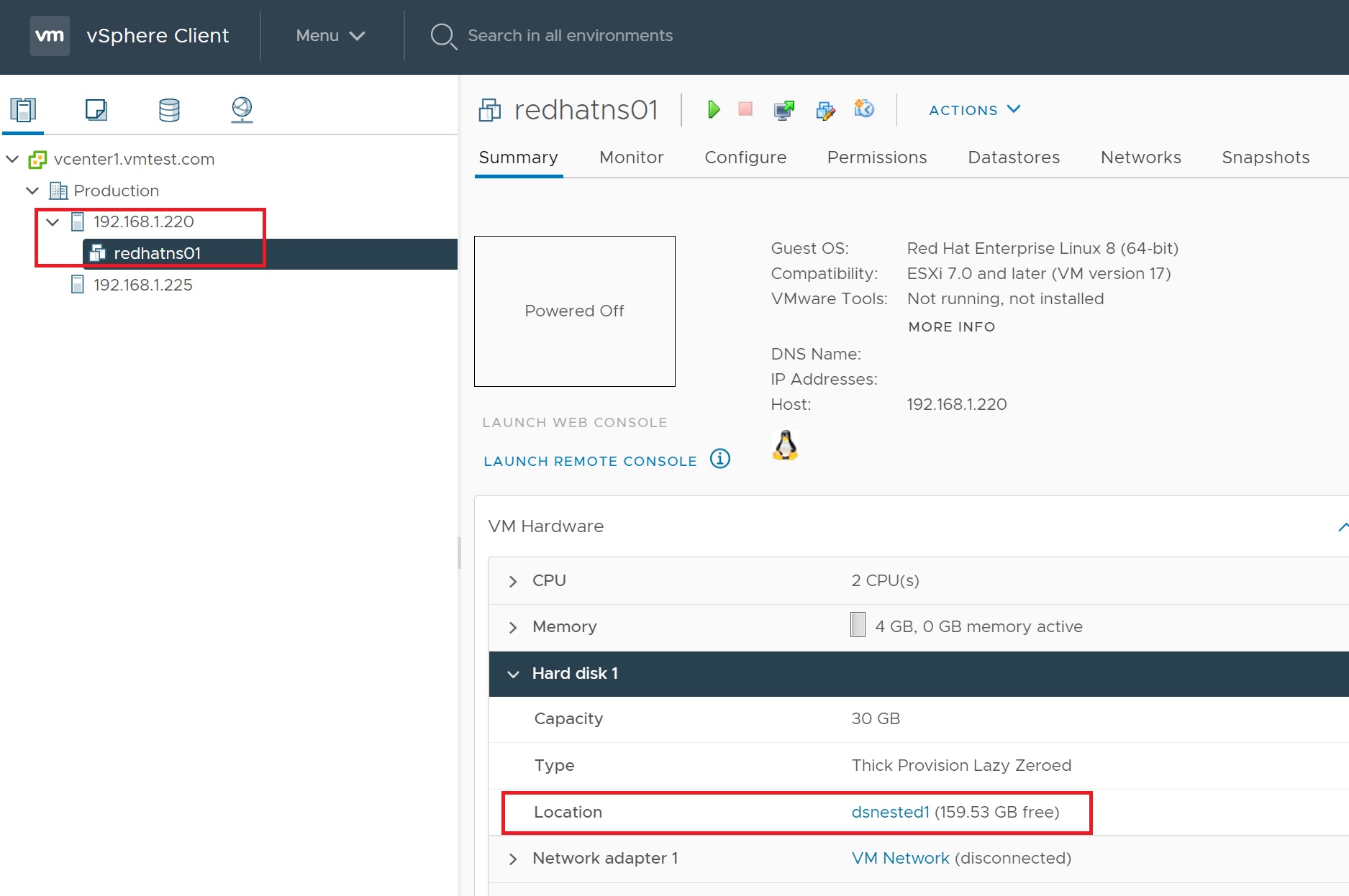Open the top Menu dropdown
The height and width of the screenshot is (896, 1349).
[330, 36]
